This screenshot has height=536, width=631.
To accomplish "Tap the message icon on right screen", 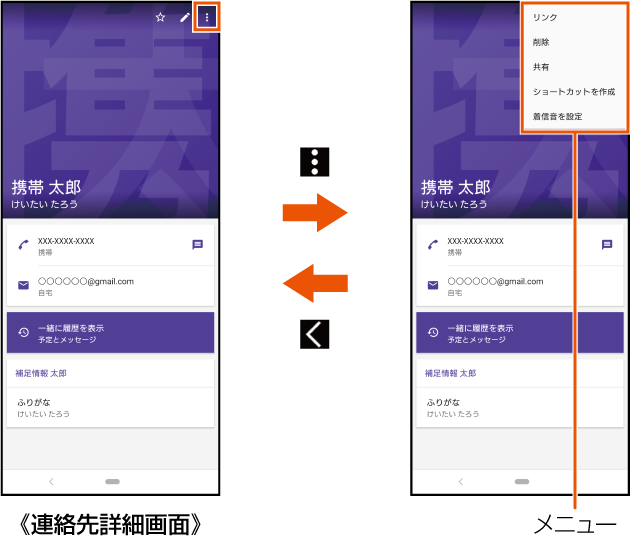I will point(607,245).
